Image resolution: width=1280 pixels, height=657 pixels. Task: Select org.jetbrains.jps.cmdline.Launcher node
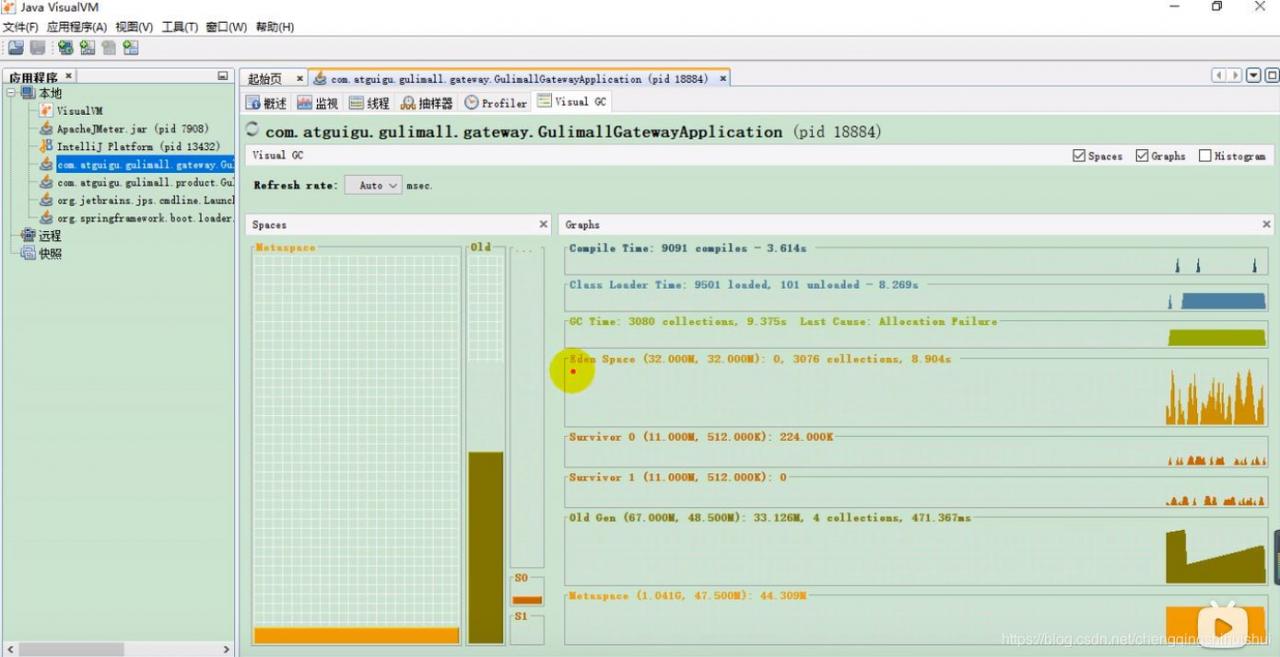145,200
